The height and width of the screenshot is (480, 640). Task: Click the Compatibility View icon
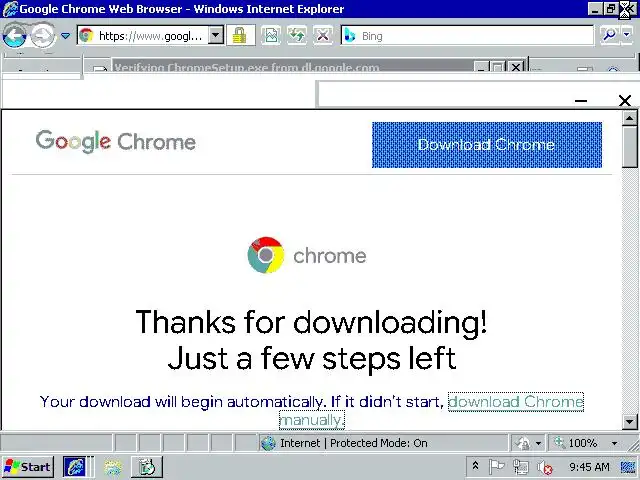pos(271,36)
